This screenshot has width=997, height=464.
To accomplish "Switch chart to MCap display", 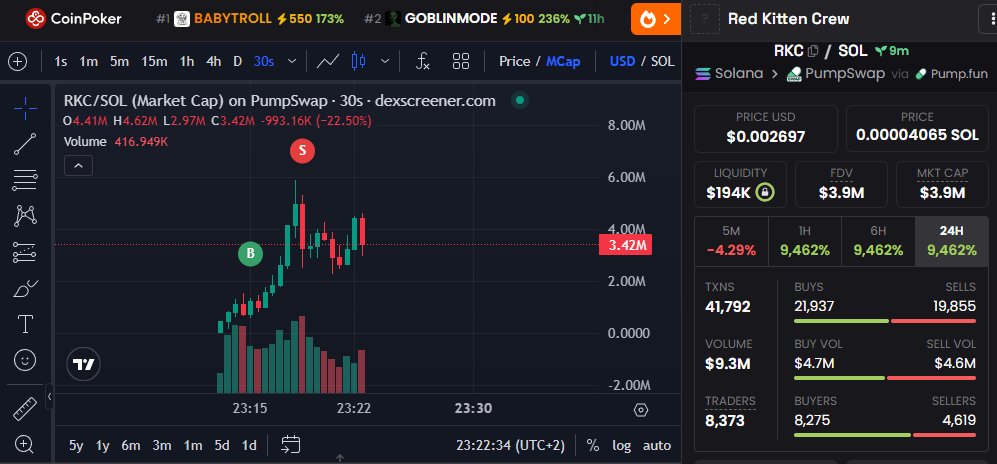I will pos(563,62).
